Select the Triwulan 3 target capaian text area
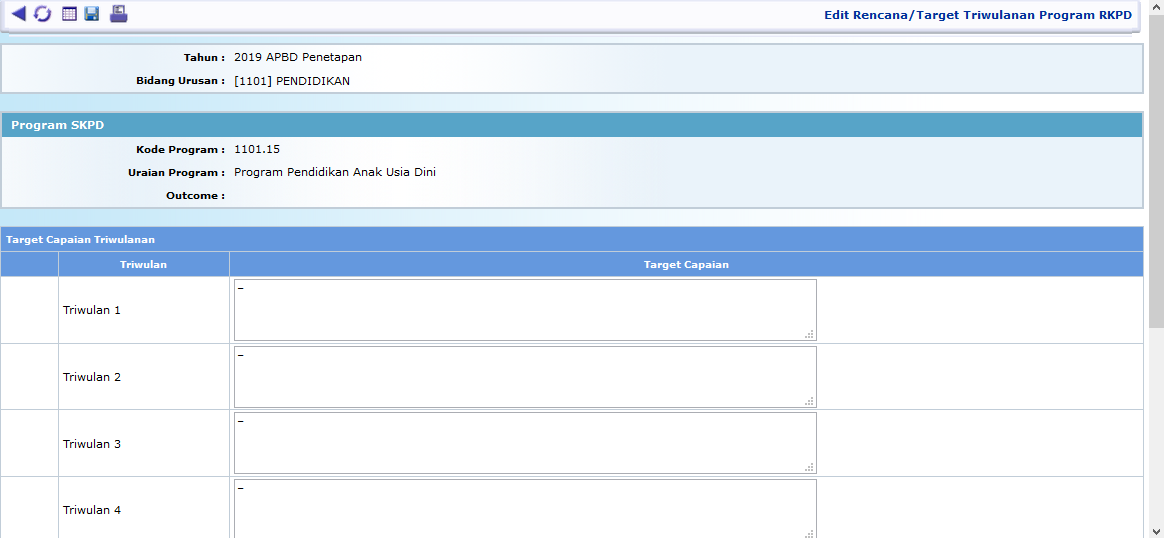The image size is (1164, 538). coord(524,443)
